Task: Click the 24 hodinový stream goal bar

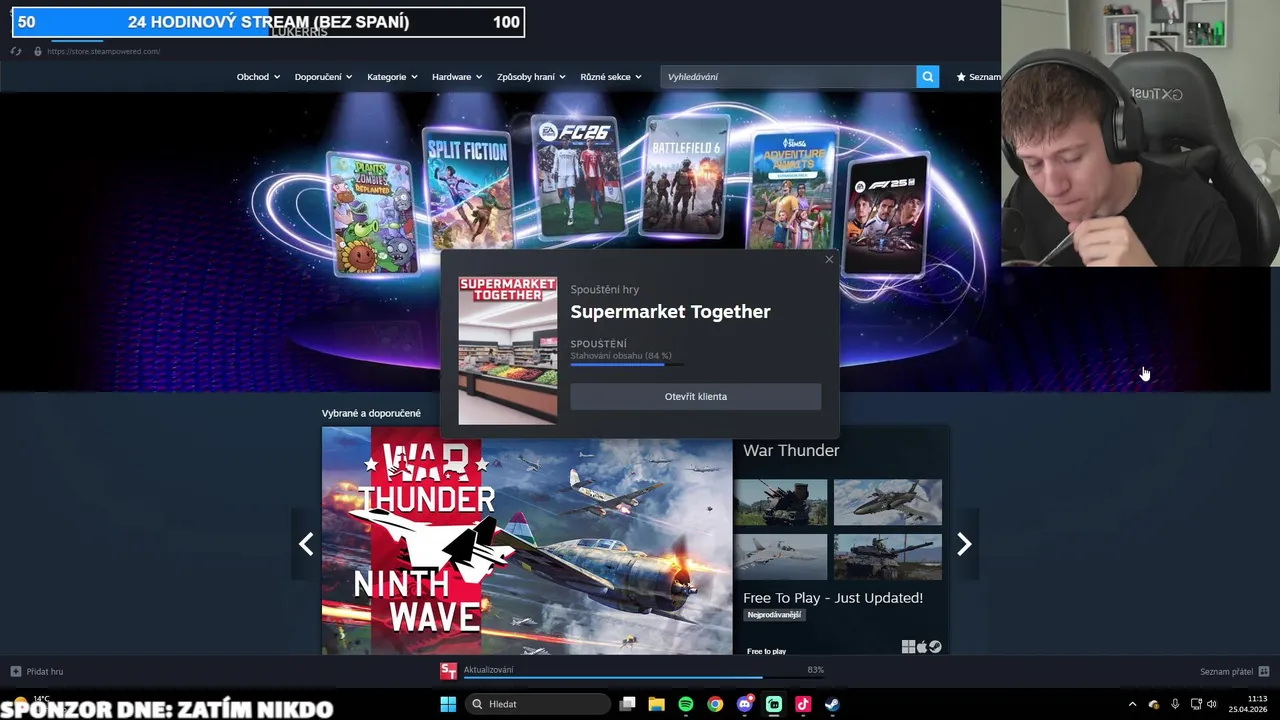Action: click(x=268, y=22)
